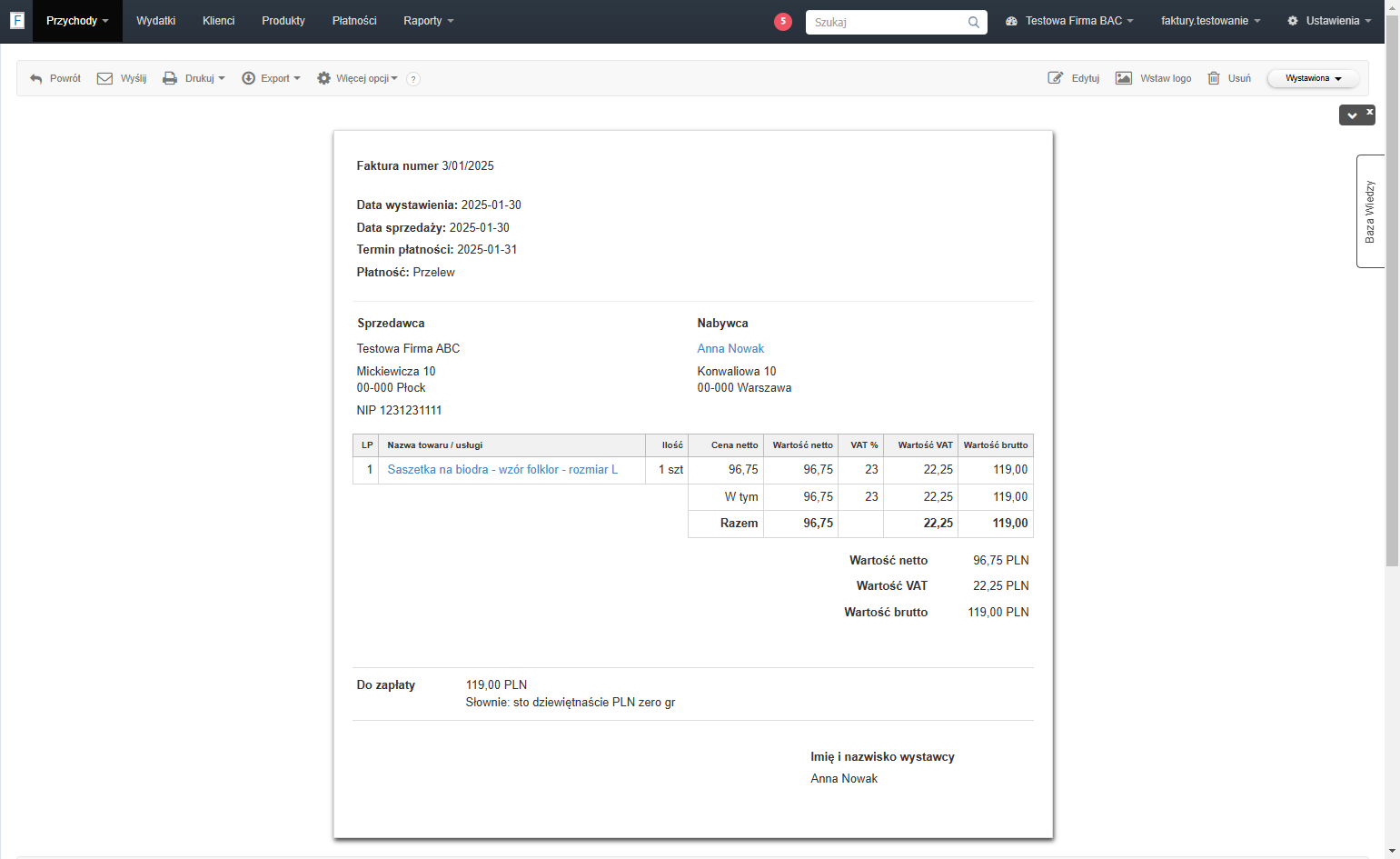Click the Export download icon
The image size is (1400, 859).
pyautogui.click(x=248, y=78)
